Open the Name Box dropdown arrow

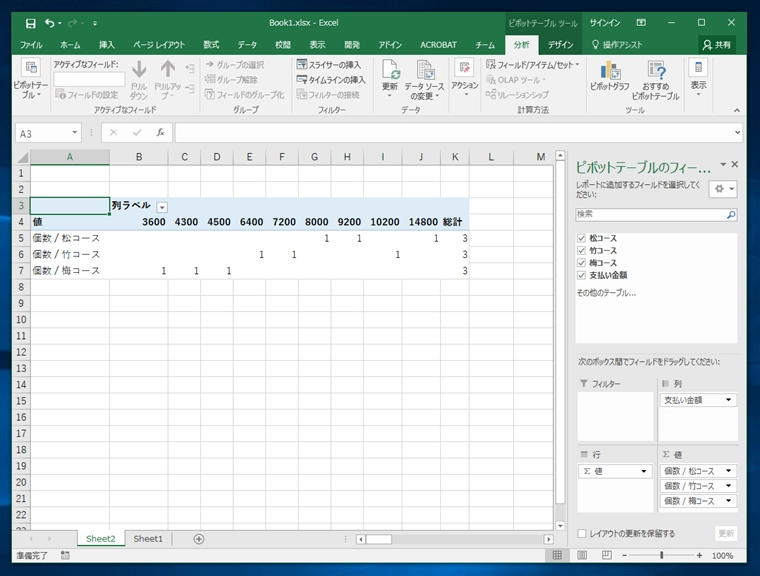[75, 132]
